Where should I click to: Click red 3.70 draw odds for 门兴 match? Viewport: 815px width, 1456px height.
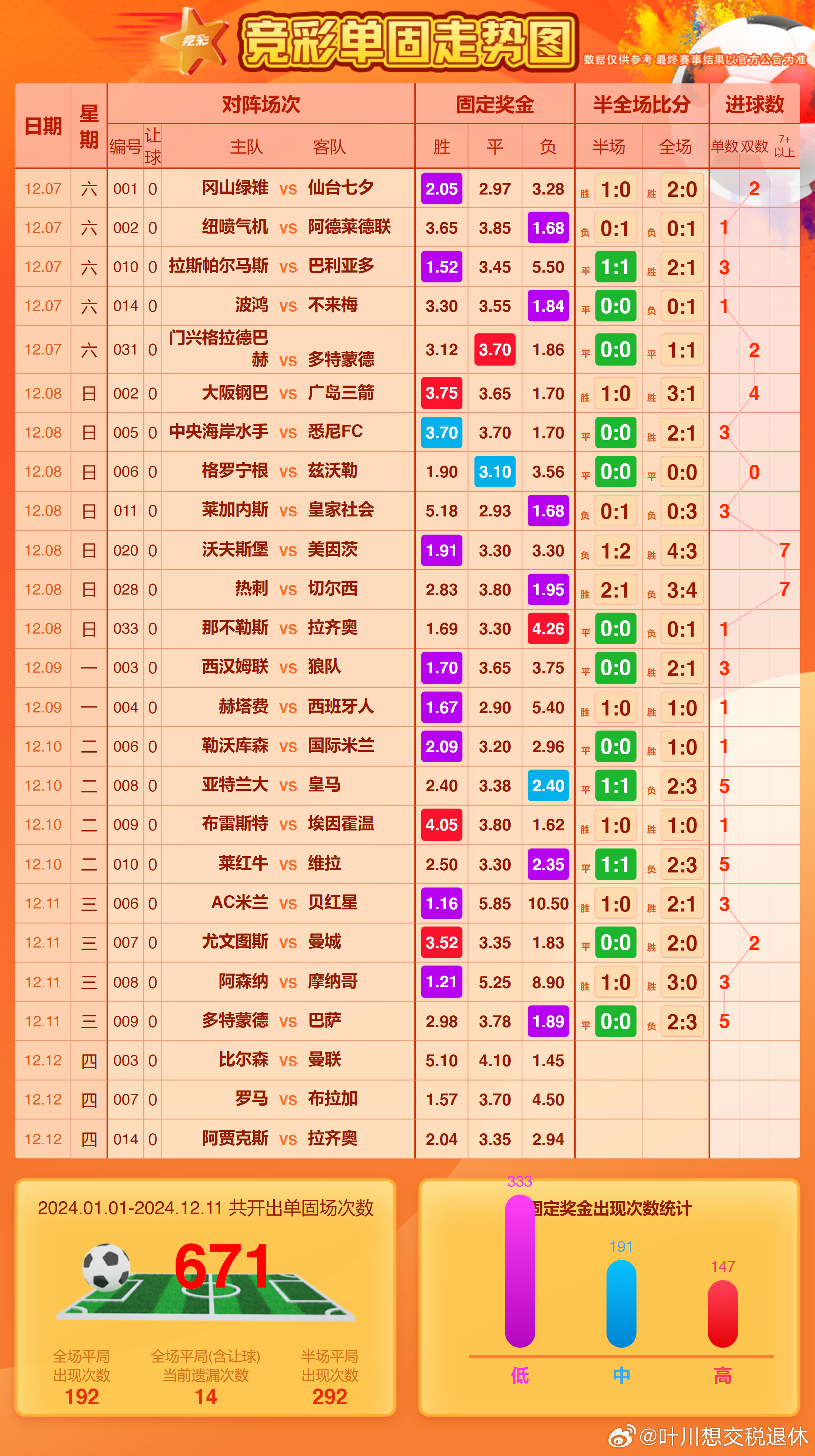point(495,350)
